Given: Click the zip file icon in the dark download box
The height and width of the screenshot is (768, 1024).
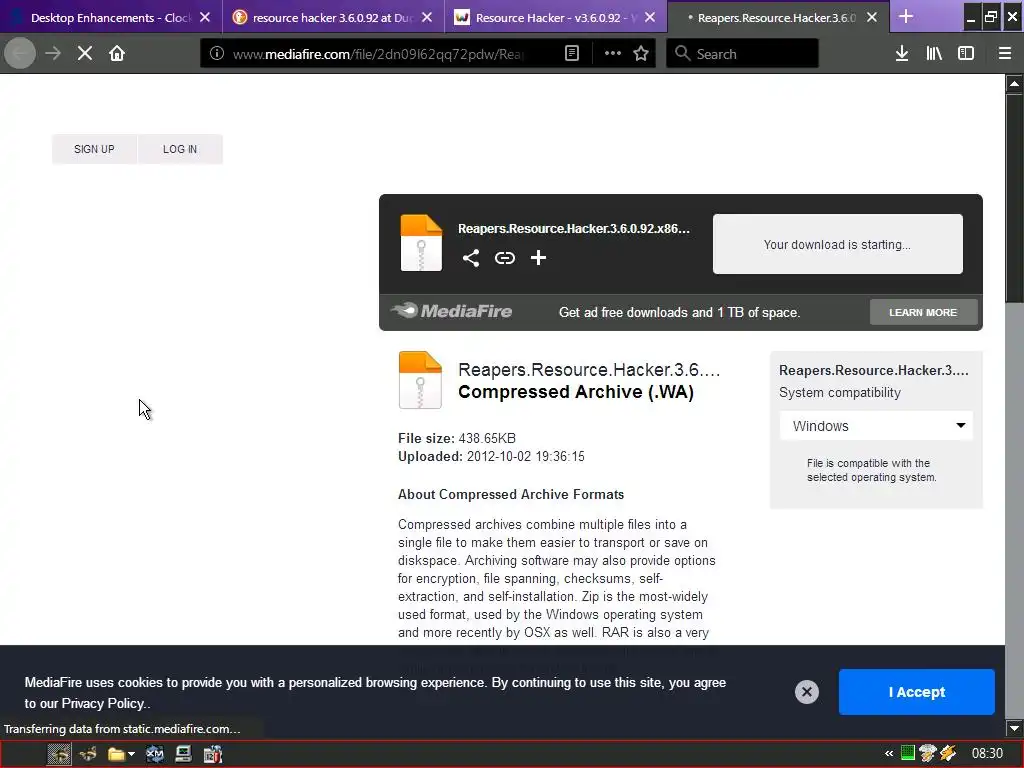Looking at the screenshot, I should (421, 242).
